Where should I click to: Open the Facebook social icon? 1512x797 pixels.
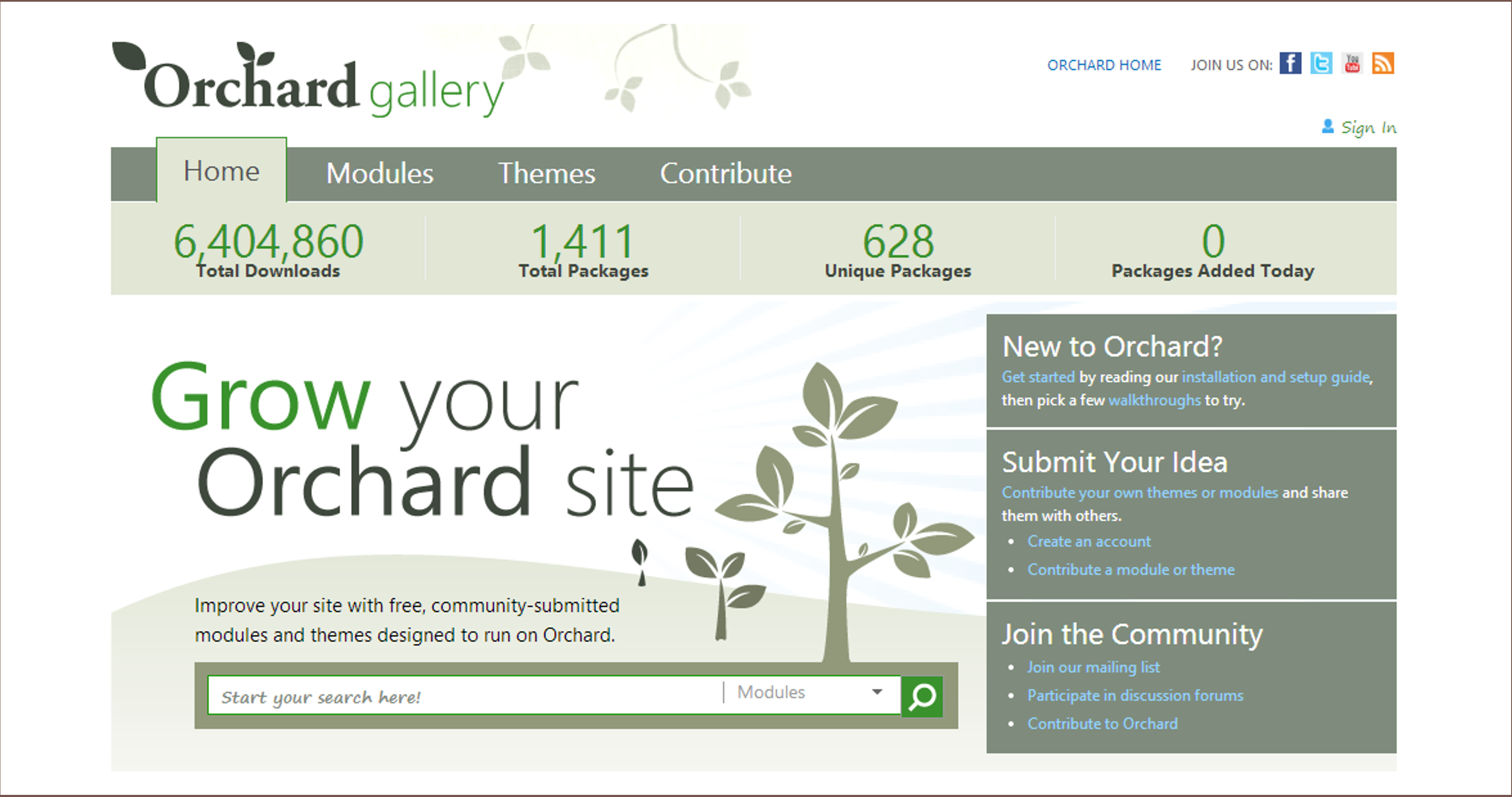click(x=1290, y=64)
